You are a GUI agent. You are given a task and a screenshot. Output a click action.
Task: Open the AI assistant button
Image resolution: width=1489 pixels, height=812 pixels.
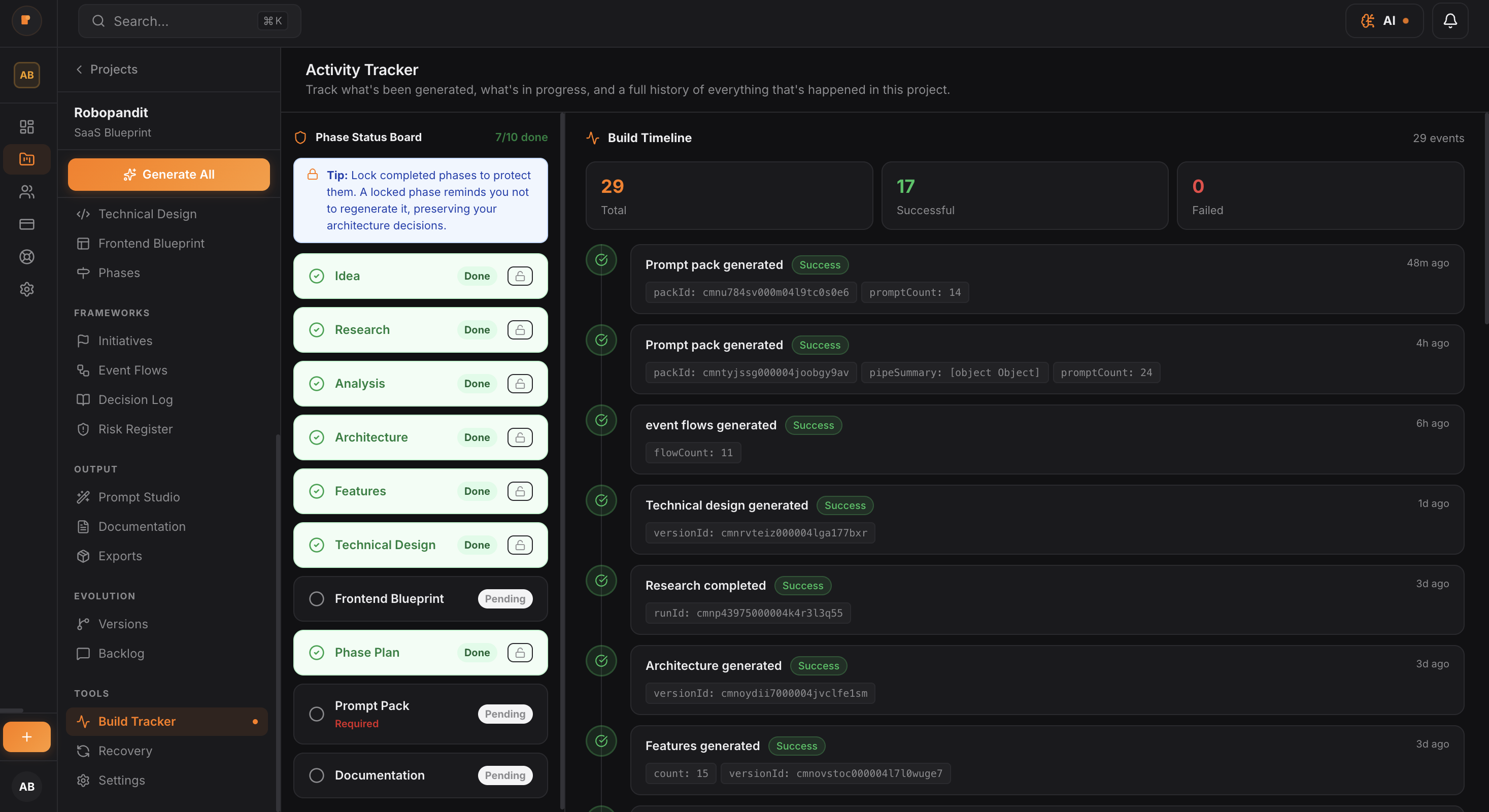pos(1384,21)
